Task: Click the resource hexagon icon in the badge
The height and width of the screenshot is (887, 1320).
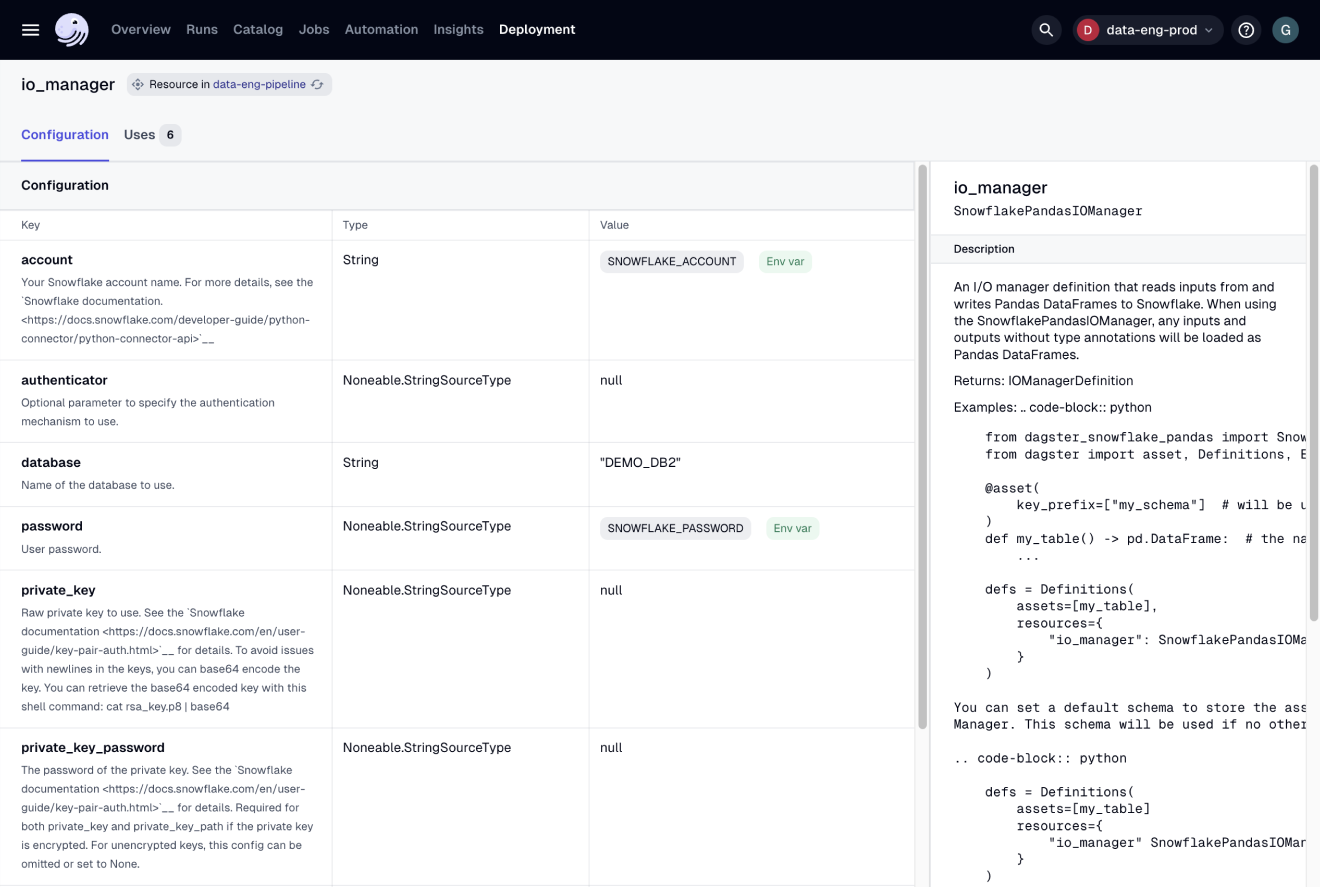Action: click(x=137, y=84)
